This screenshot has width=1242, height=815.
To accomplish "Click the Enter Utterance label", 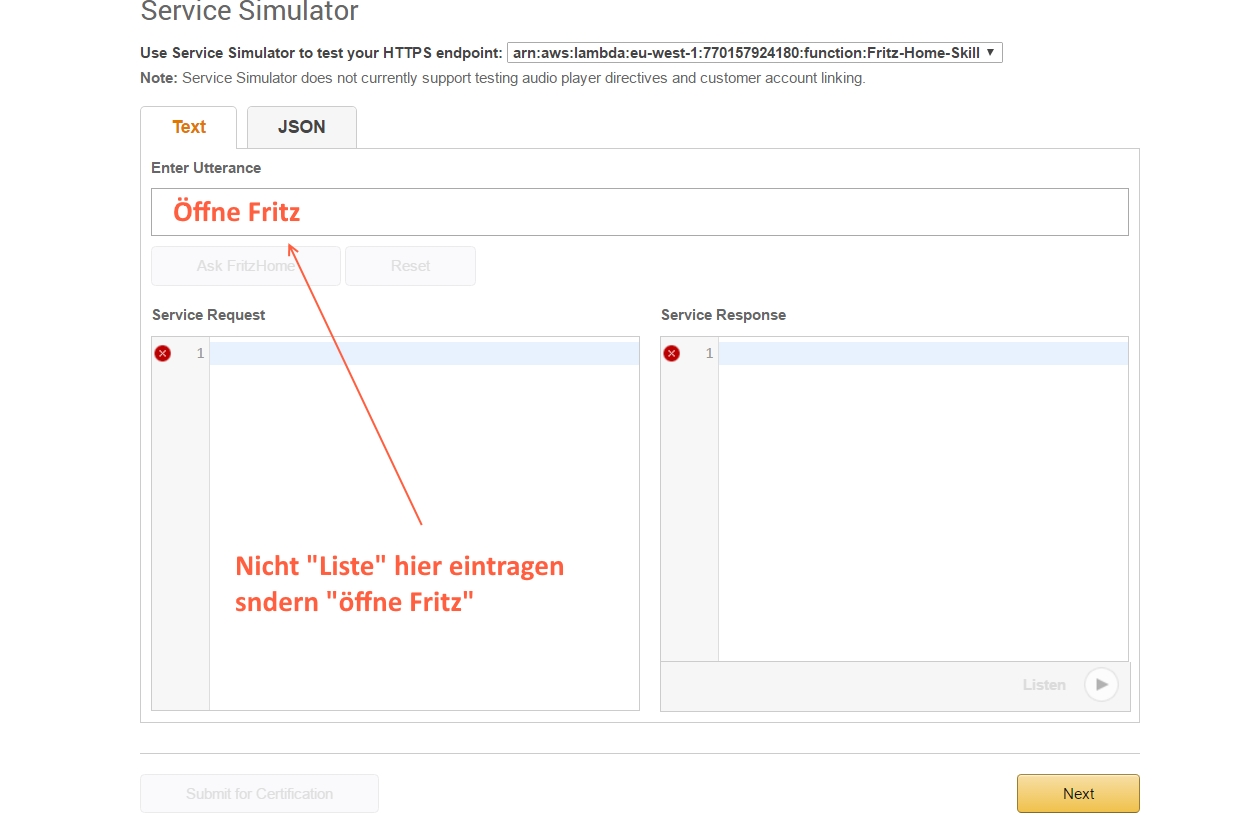I will 206,168.
